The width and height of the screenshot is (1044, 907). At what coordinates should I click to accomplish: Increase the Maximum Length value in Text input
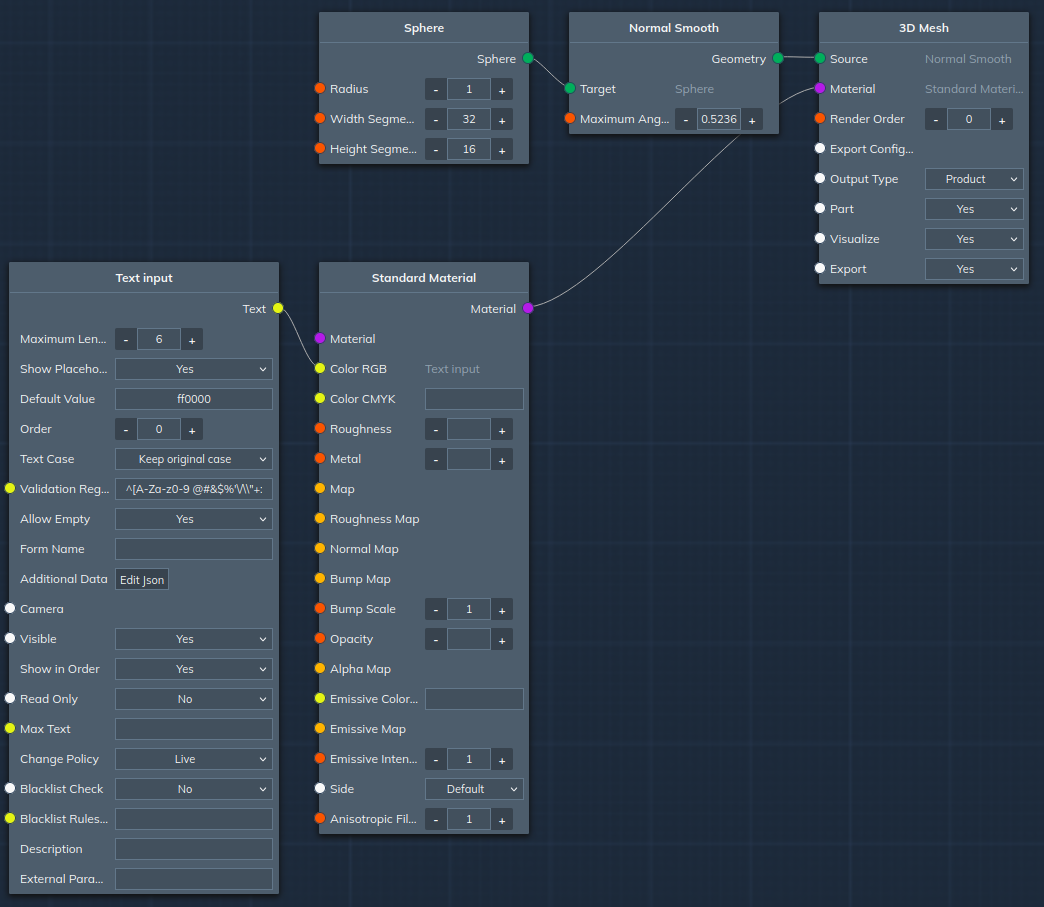pyautogui.click(x=192, y=339)
